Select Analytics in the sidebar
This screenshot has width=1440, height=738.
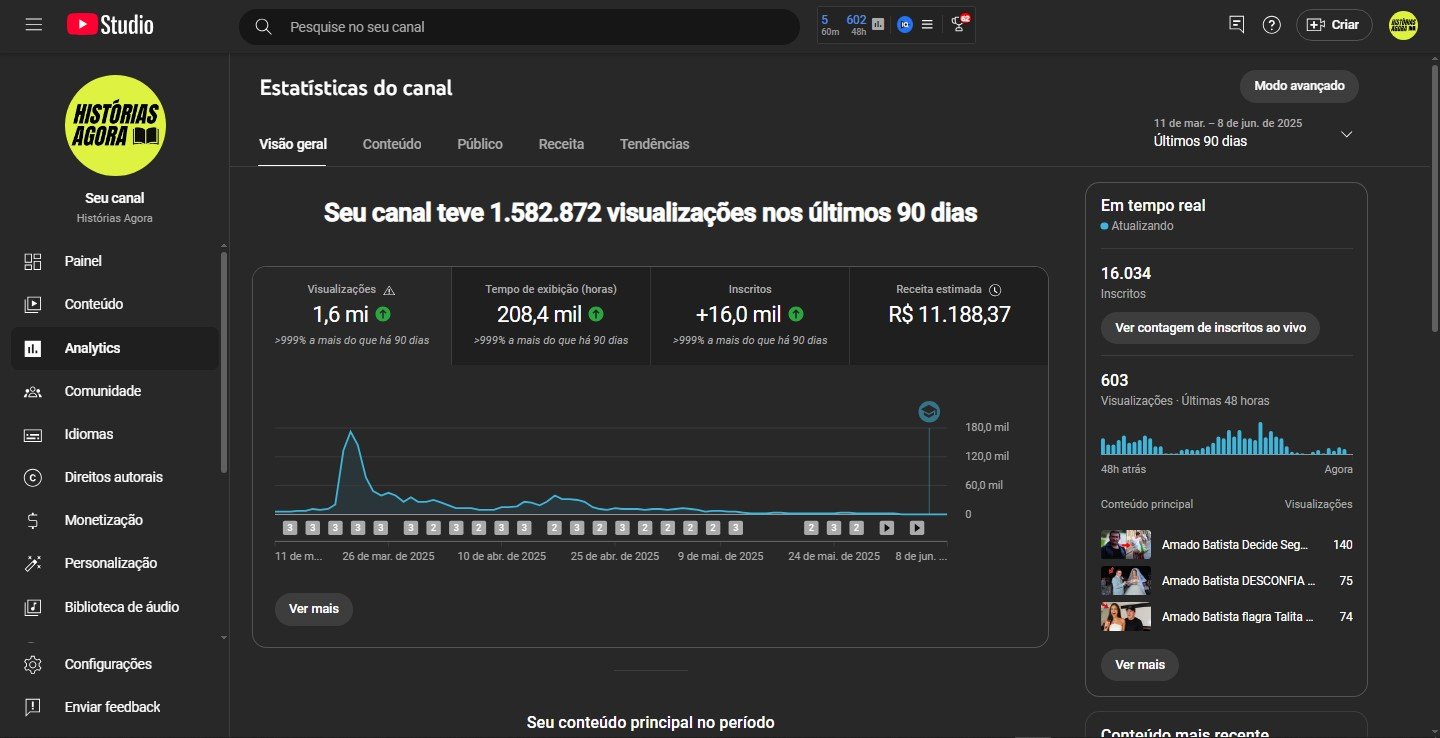point(115,348)
